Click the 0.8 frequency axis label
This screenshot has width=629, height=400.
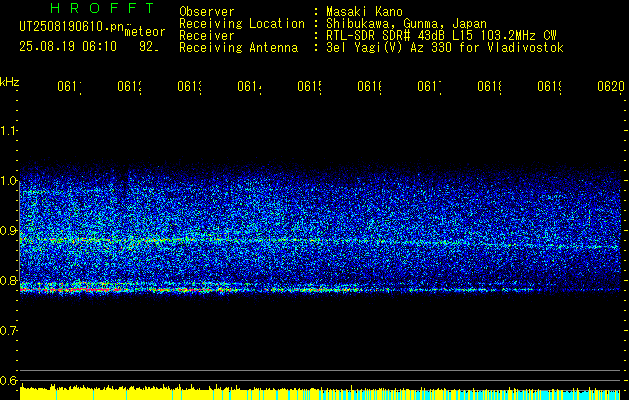(9, 280)
